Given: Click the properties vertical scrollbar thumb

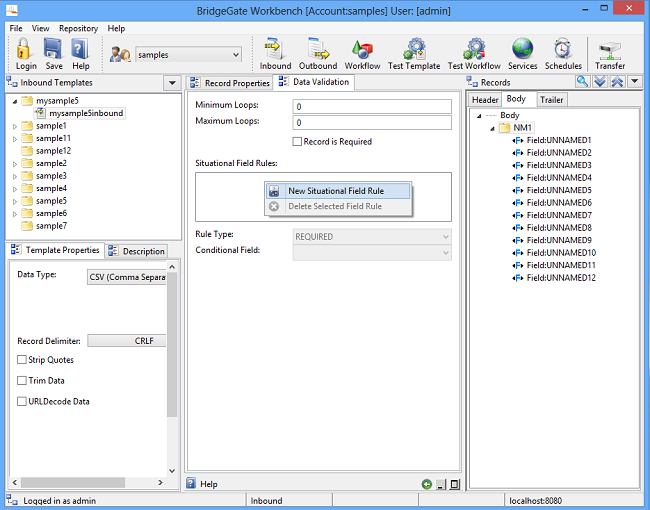Looking at the screenshot, I should [x=172, y=345].
